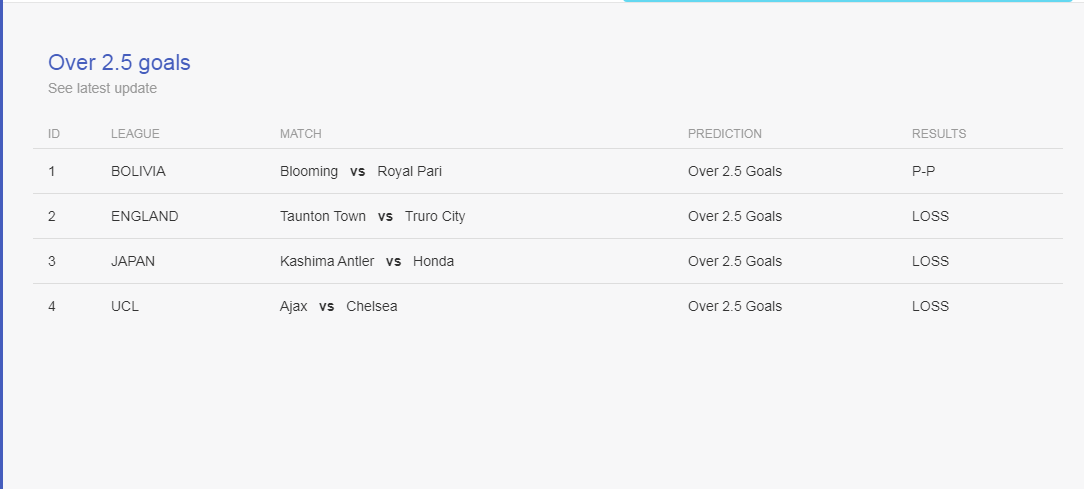
Task: Click the Blooming vs Royal Pari match
Action: (361, 172)
